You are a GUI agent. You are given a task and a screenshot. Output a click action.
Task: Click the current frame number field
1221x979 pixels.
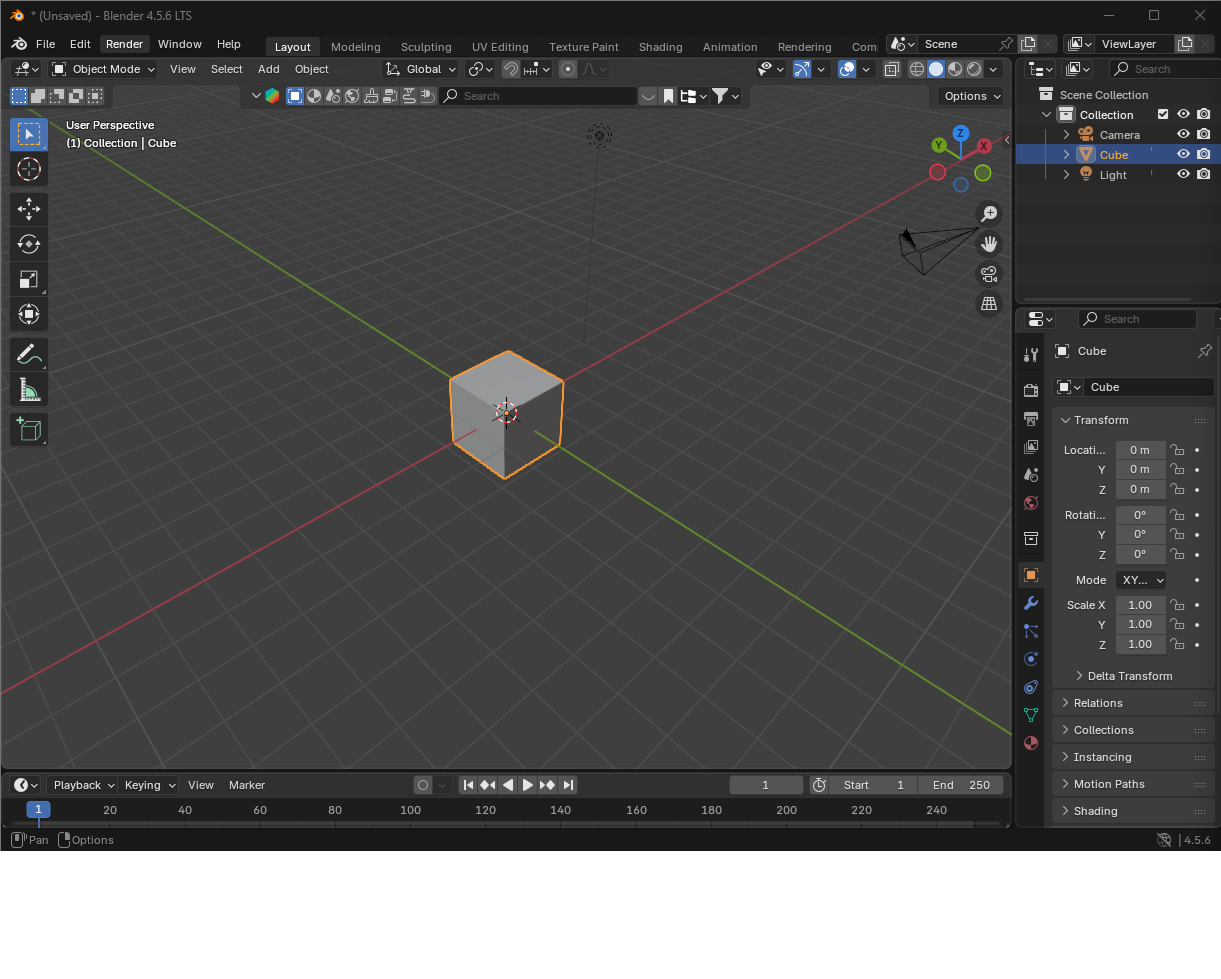[x=766, y=785]
